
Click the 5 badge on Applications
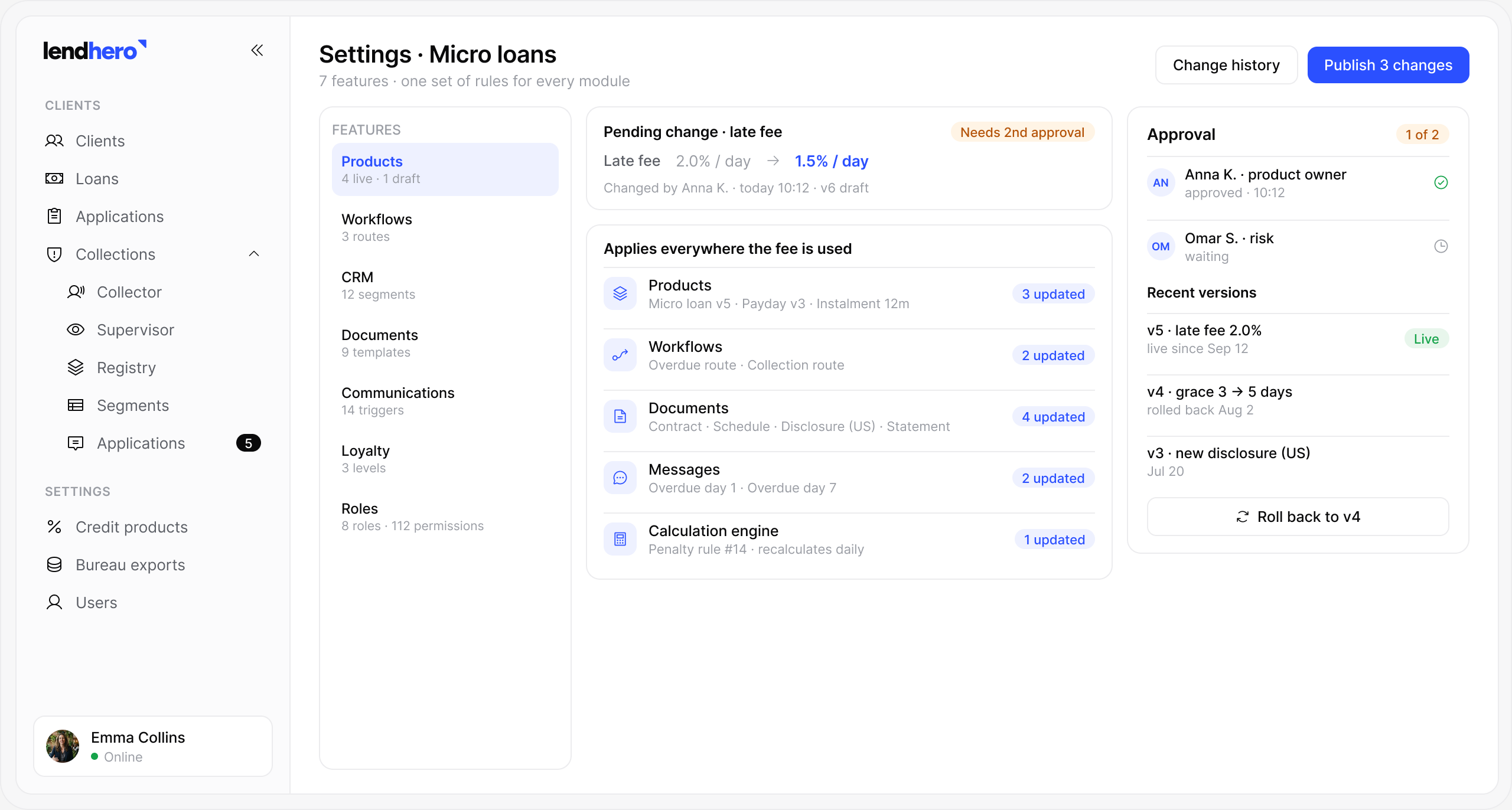(x=249, y=443)
